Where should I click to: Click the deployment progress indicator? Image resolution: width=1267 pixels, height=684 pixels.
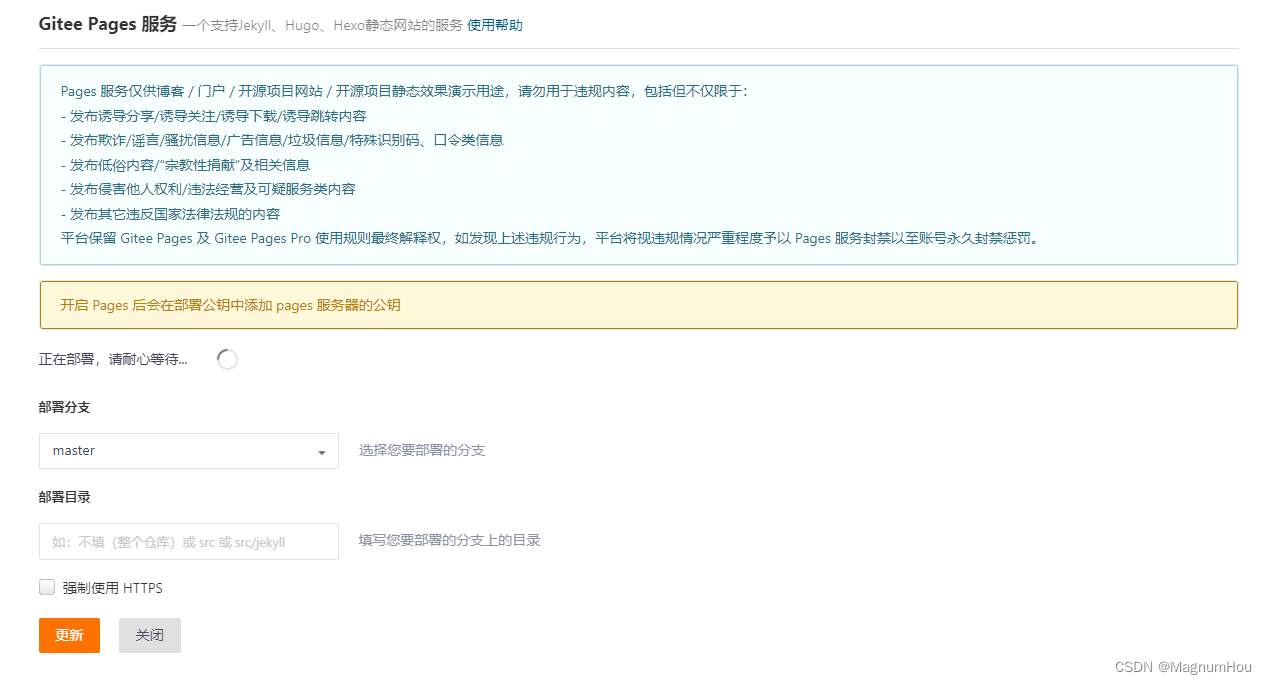[x=227, y=358]
